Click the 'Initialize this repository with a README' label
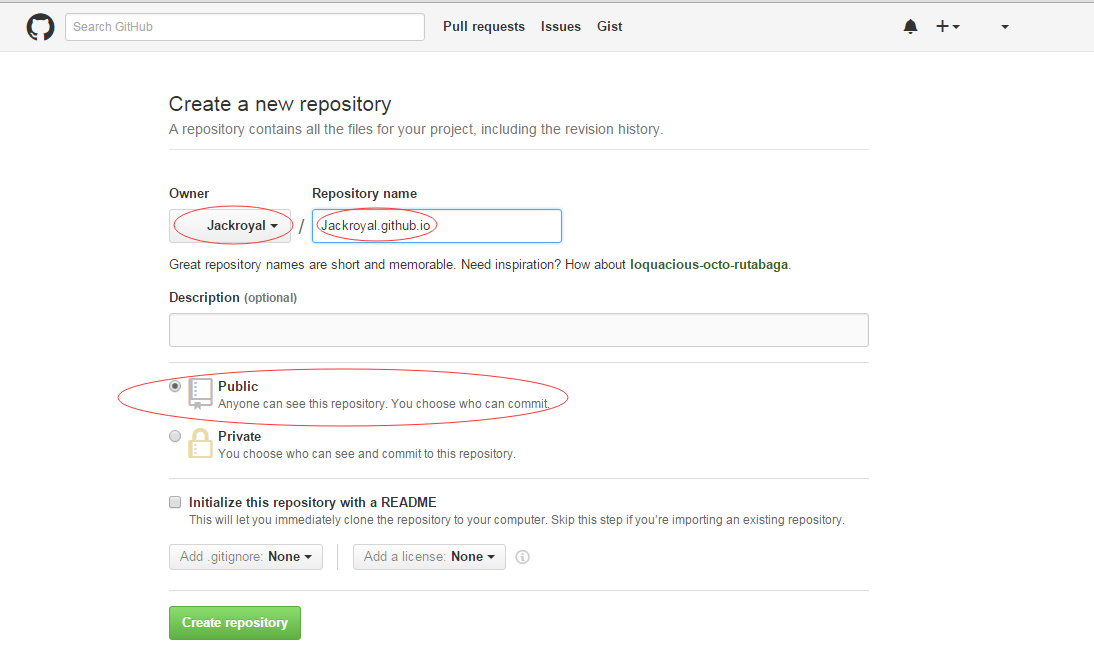This screenshot has width=1094, height=661. coord(313,503)
